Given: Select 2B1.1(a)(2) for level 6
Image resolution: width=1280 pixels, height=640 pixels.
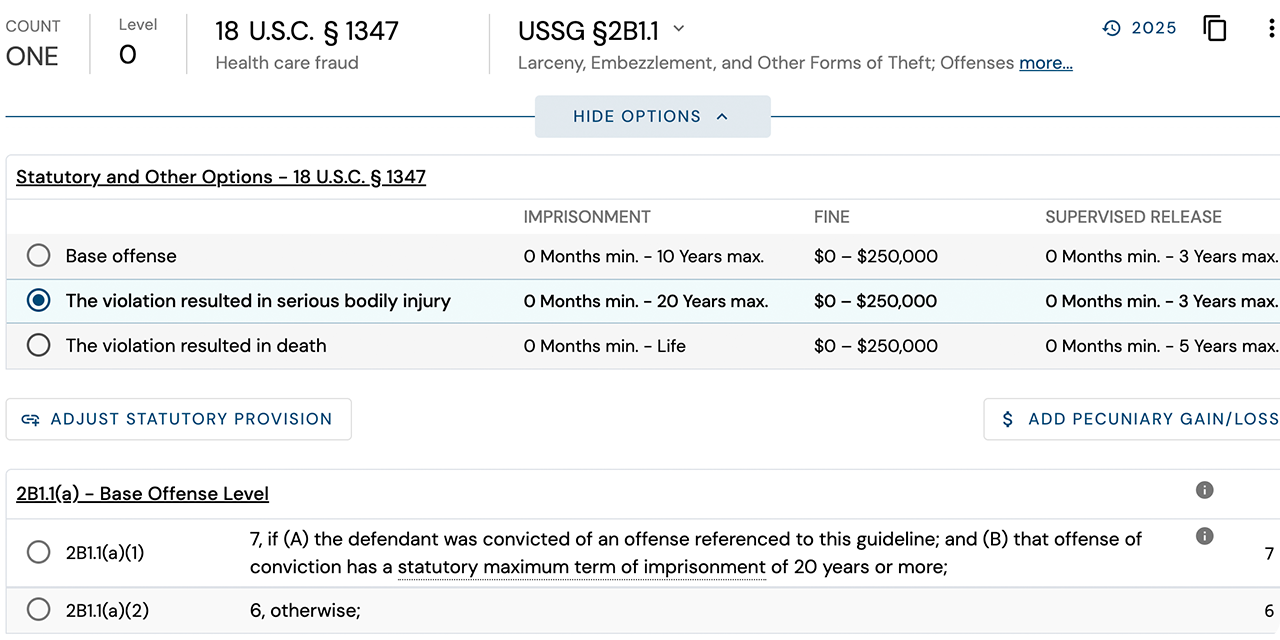Looking at the screenshot, I should tap(38, 609).
